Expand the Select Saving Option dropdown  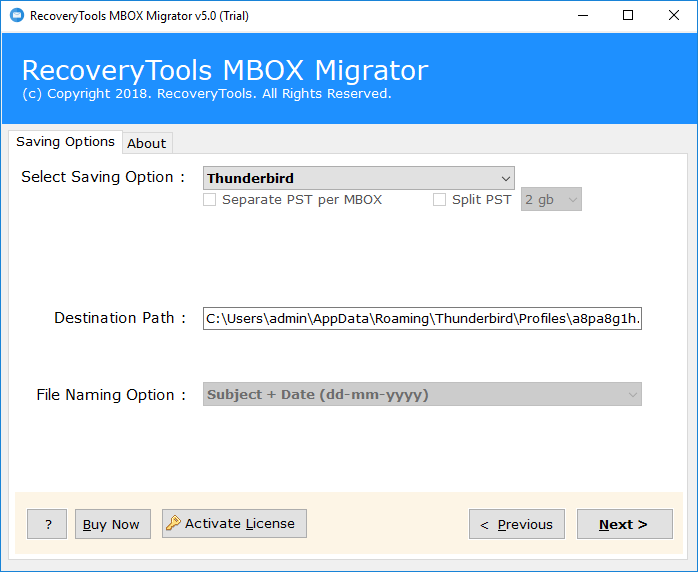pyautogui.click(x=358, y=178)
